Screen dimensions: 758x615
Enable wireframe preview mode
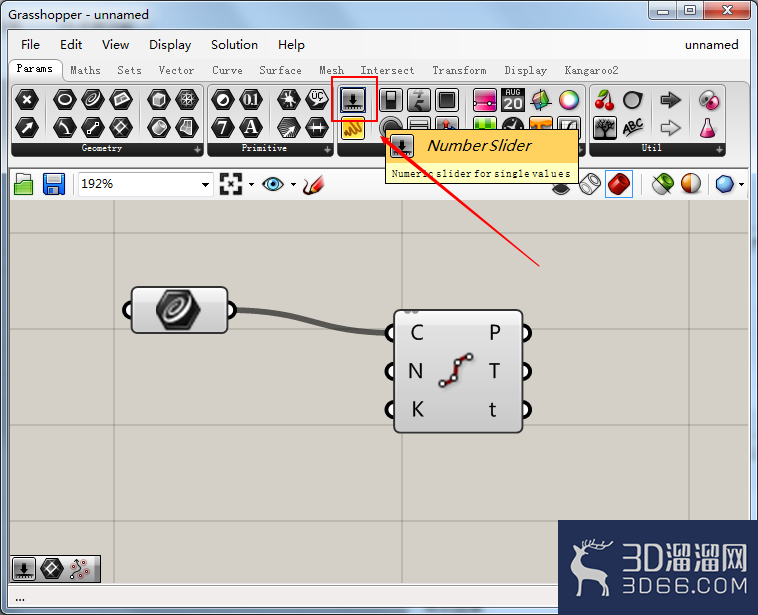590,184
